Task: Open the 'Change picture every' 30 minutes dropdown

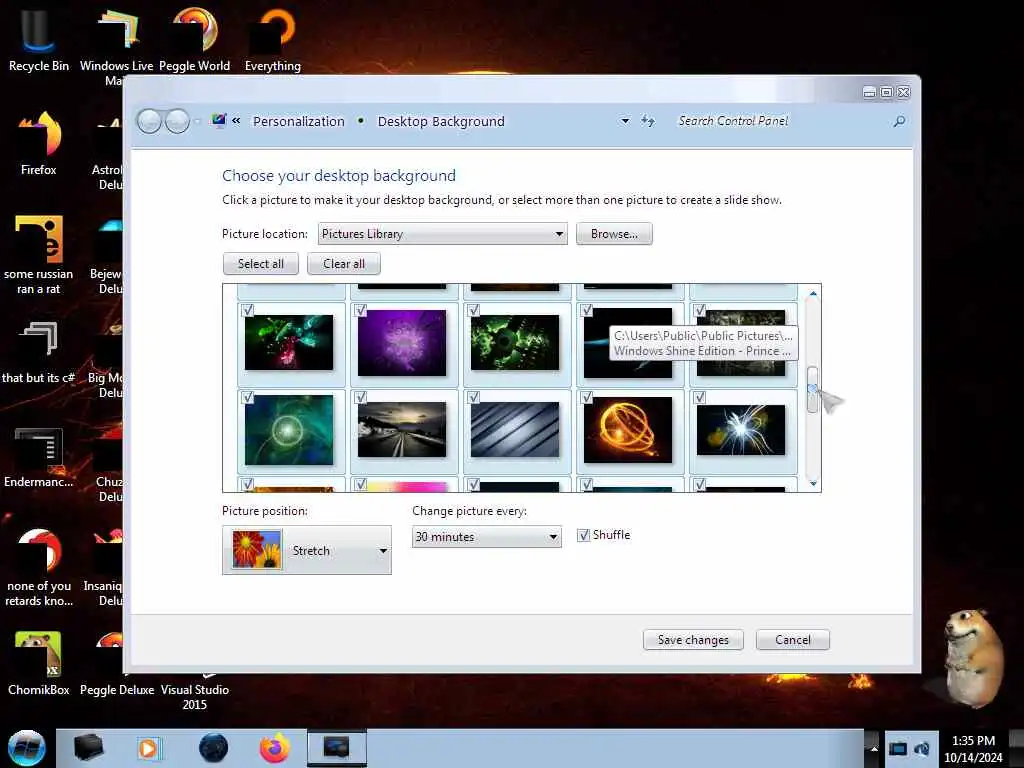Action: tap(487, 537)
